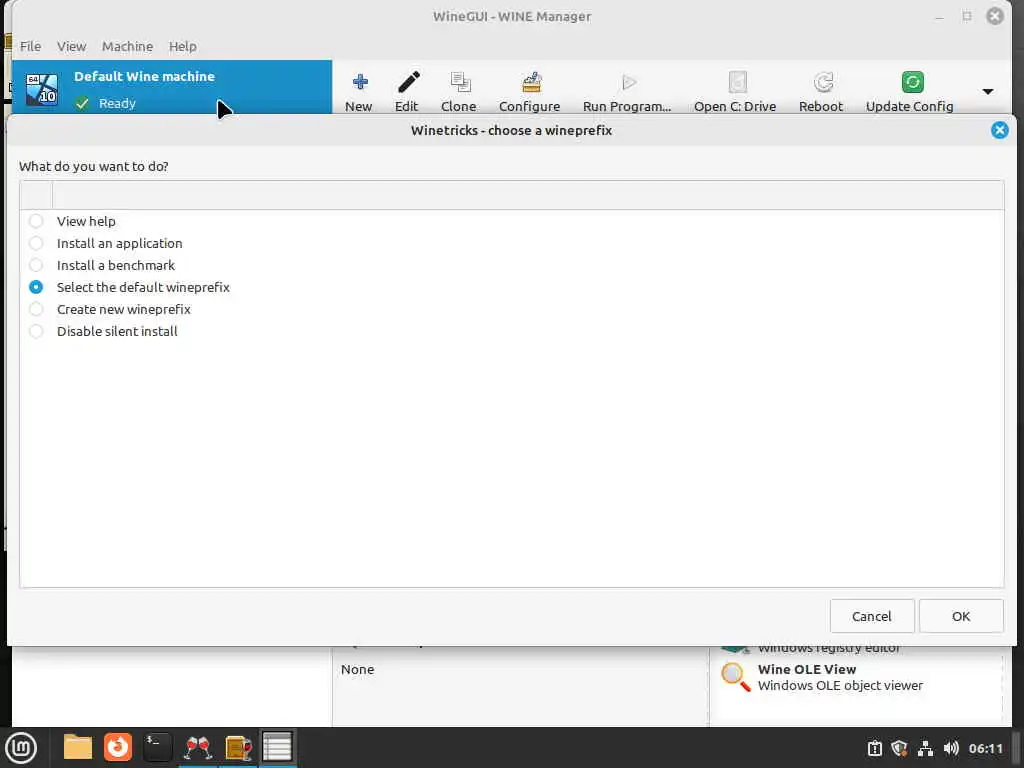Open the Edit pencil tool
The image size is (1024, 768).
pos(408,82)
